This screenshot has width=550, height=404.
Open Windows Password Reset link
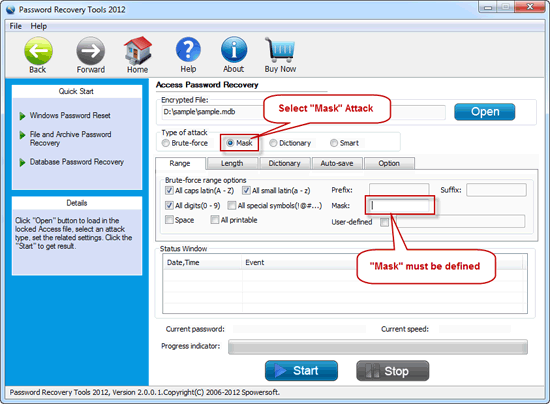(x=70, y=115)
